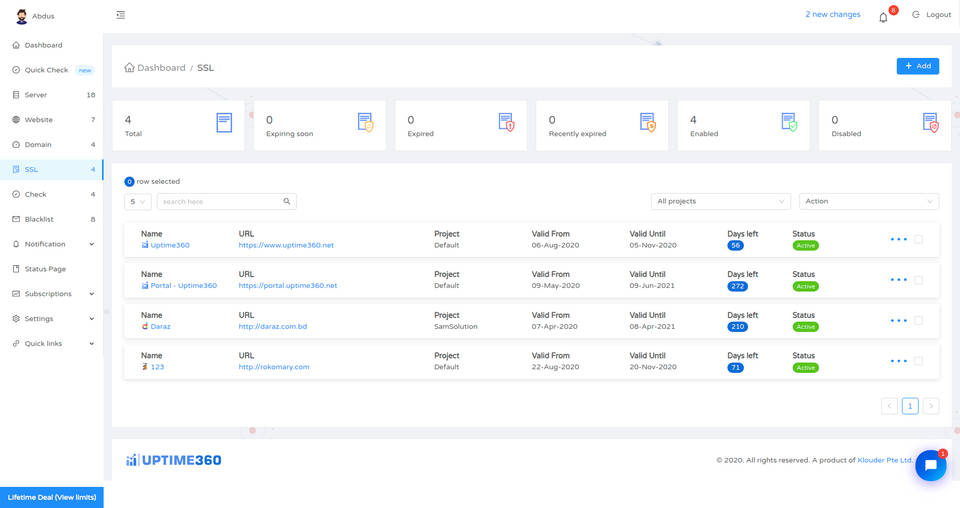Click the Lifetime Deal (View limits) banner

[x=52, y=497]
